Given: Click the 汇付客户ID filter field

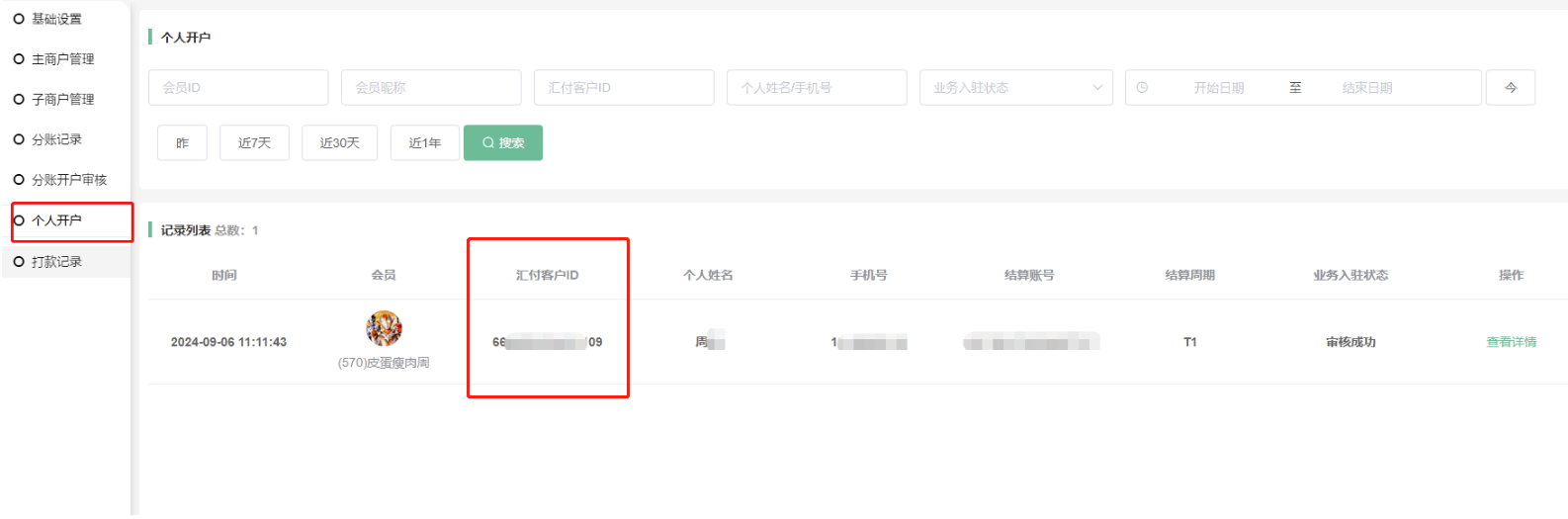Looking at the screenshot, I should tap(624, 88).
